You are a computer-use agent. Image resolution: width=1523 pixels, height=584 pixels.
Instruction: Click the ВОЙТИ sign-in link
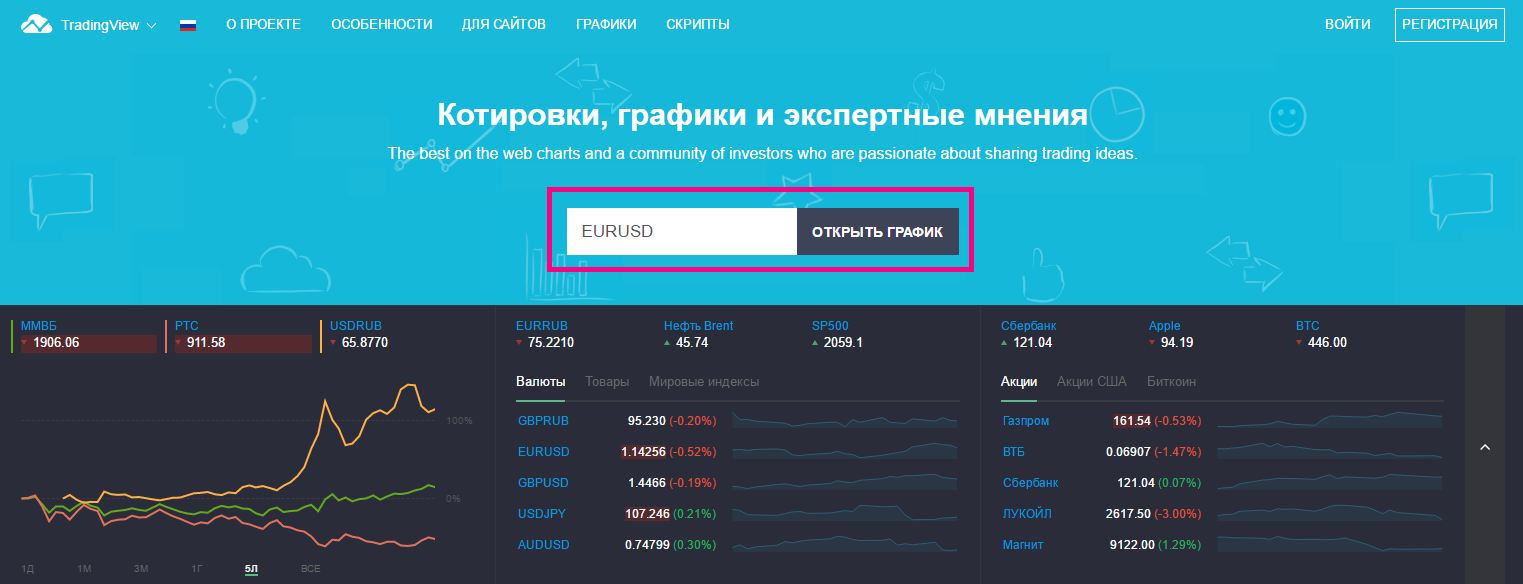click(x=1347, y=24)
